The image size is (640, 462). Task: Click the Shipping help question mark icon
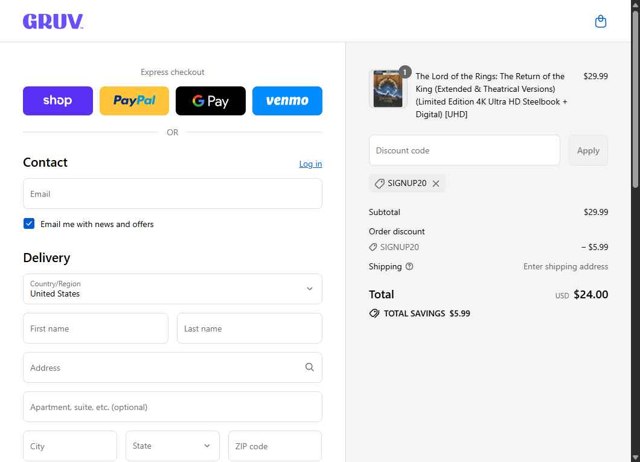point(409,267)
